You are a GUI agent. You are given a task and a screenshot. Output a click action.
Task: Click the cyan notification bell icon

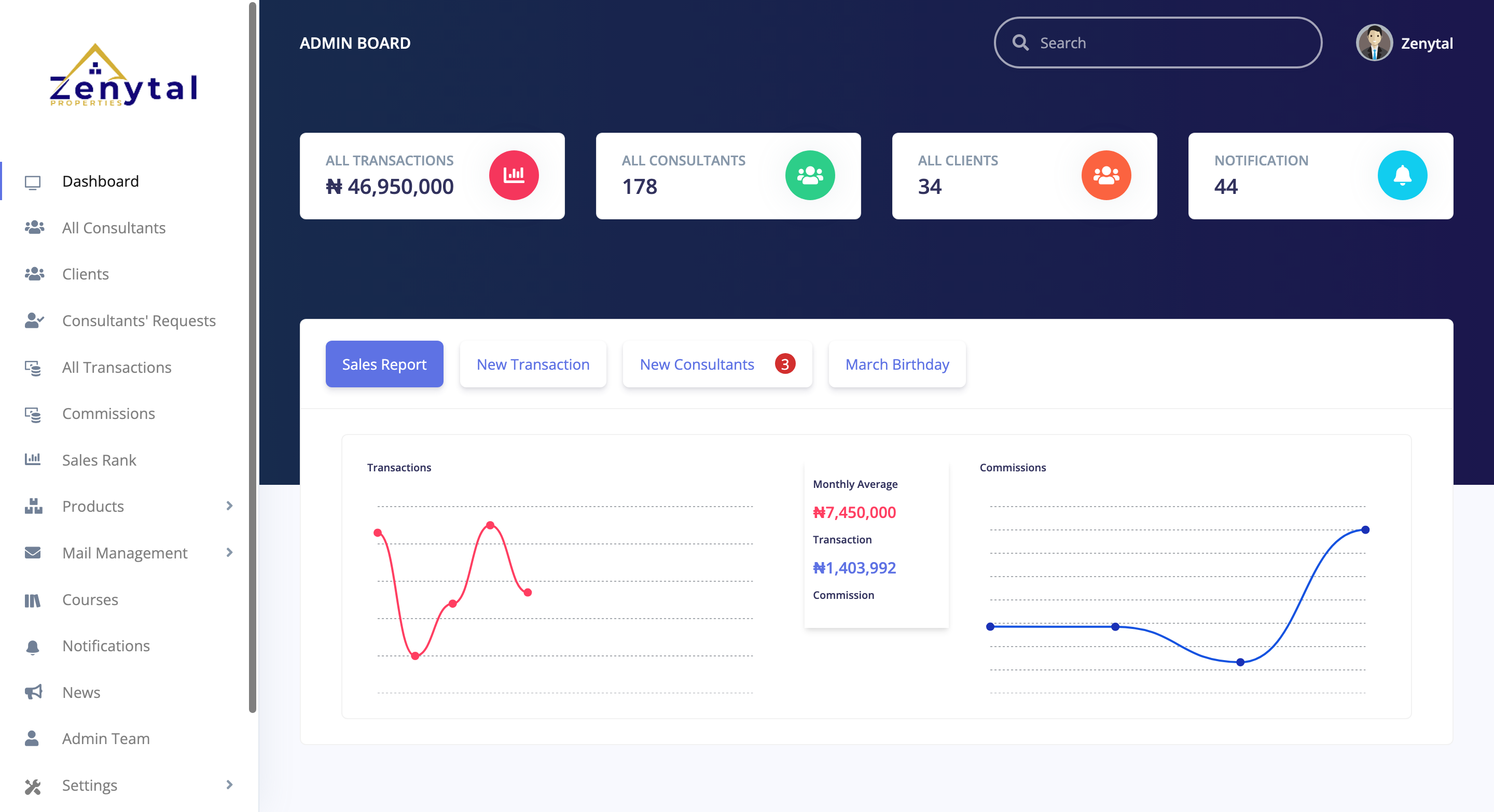coord(1402,175)
